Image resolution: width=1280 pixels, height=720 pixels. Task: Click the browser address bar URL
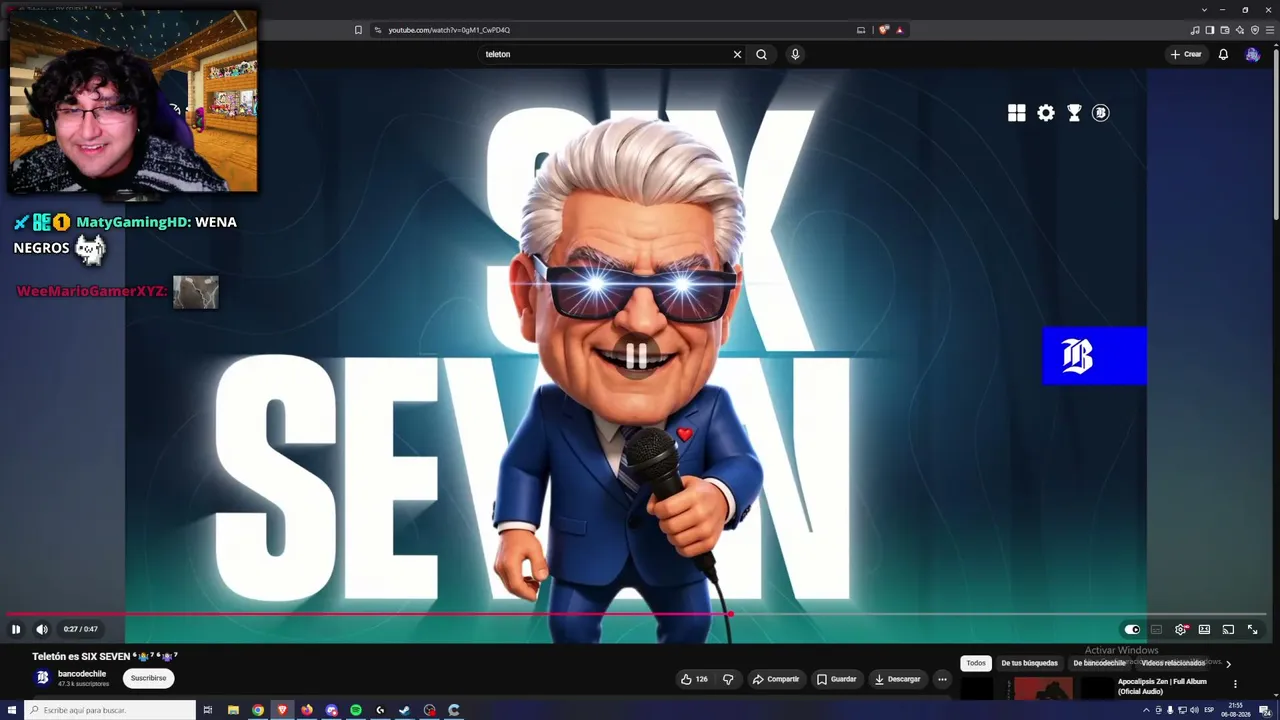[449, 30]
